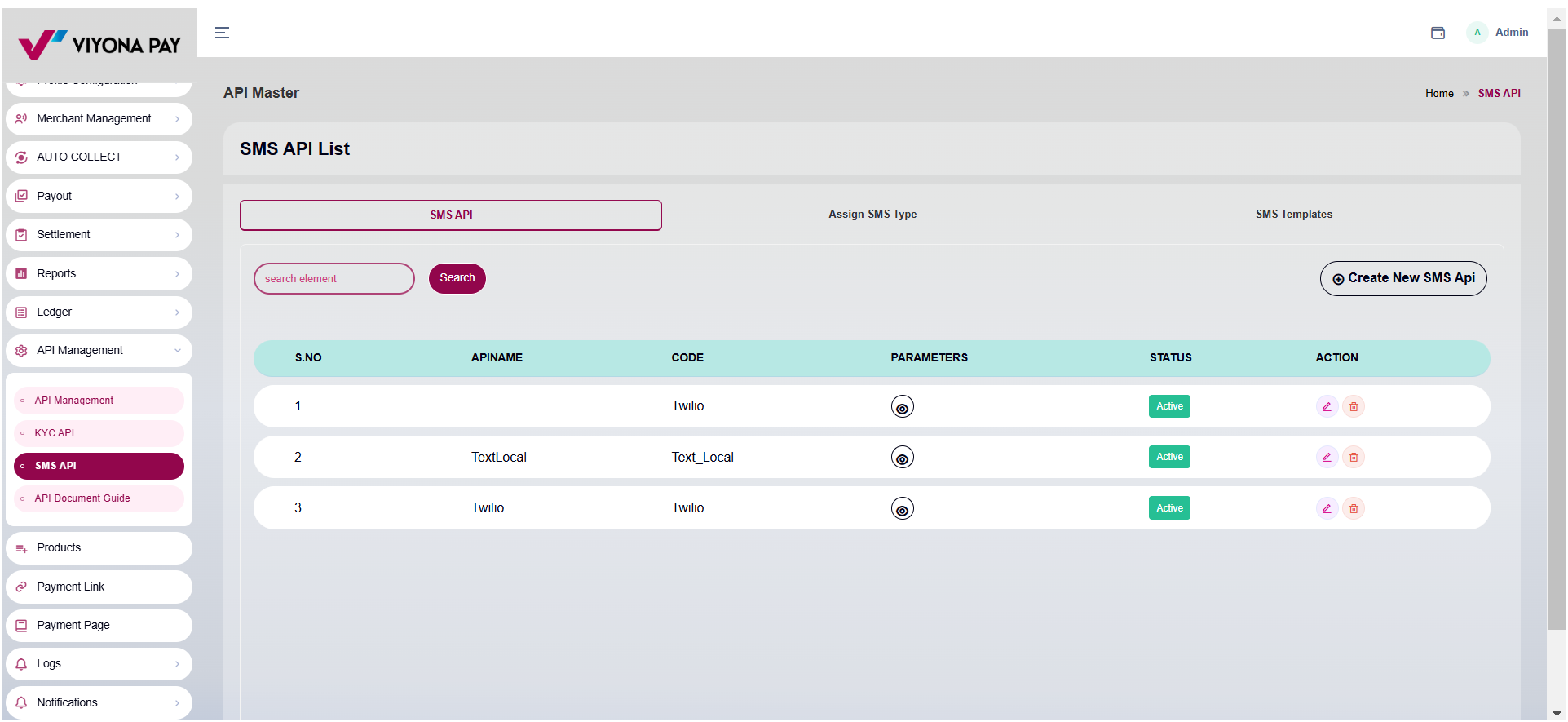Focus the search element input field

(x=334, y=279)
